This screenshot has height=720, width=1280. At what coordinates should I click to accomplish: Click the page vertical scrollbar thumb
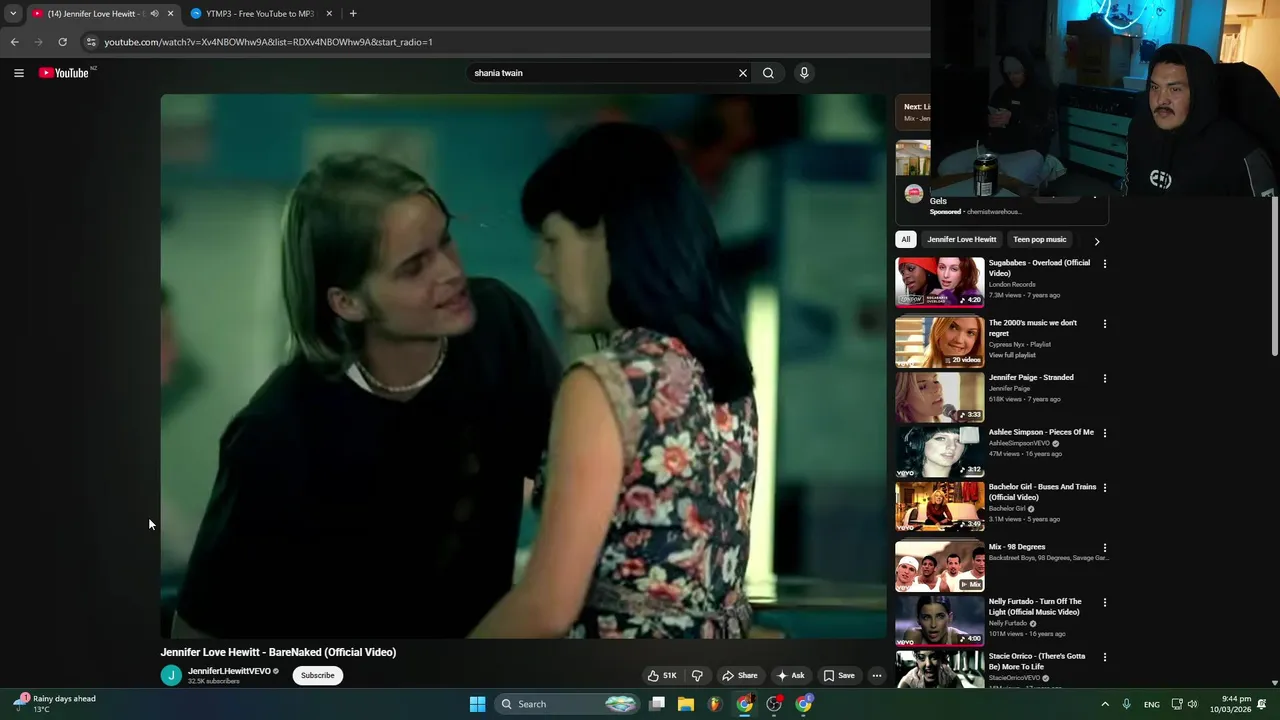pos(1275,276)
